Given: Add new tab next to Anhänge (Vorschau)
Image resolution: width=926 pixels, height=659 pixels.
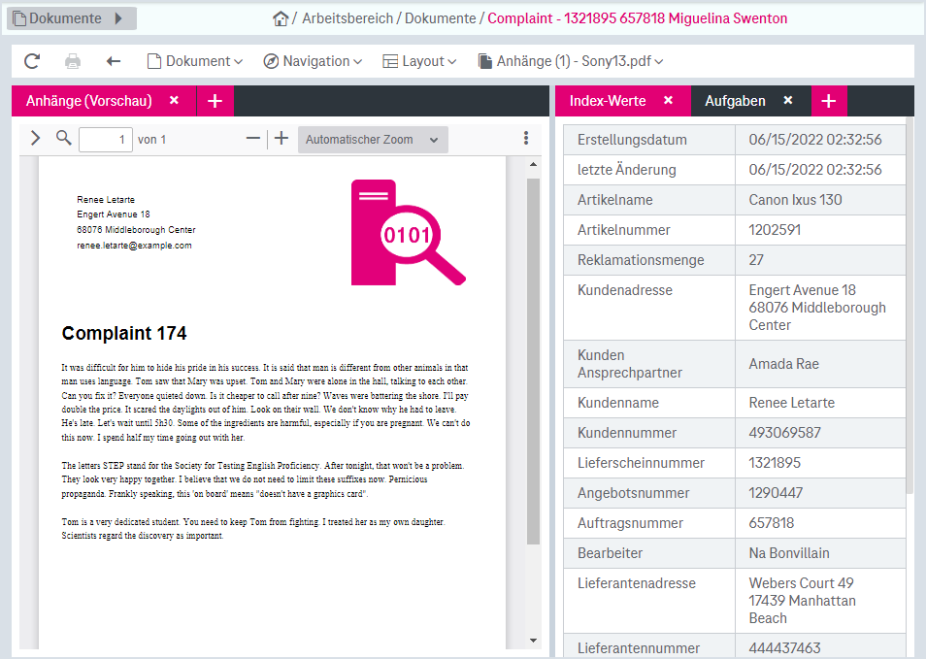Looking at the screenshot, I should pos(215,101).
